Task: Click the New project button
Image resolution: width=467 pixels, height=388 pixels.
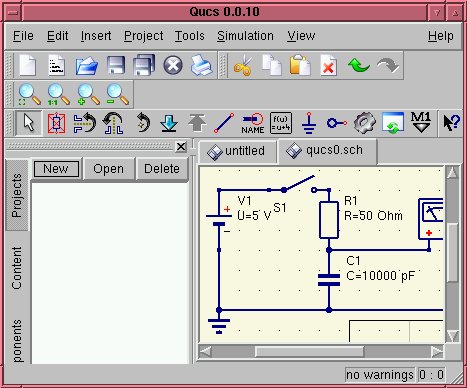Action: (56, 169)
